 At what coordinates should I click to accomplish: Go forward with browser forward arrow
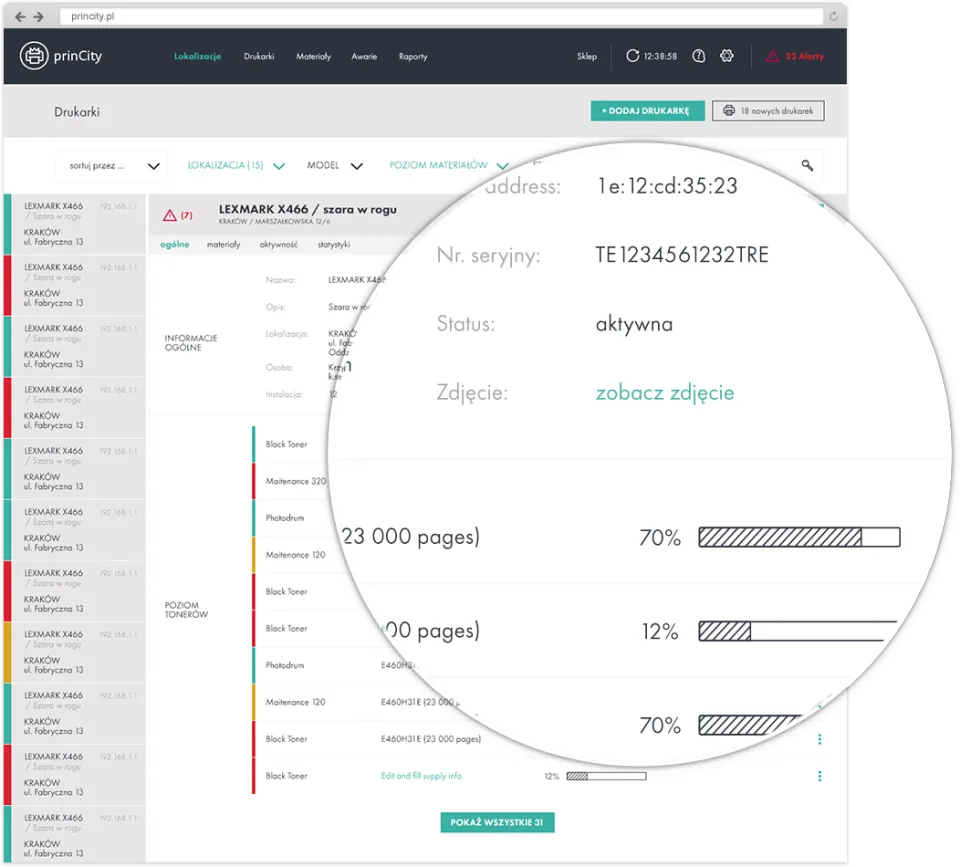(39, 17)
